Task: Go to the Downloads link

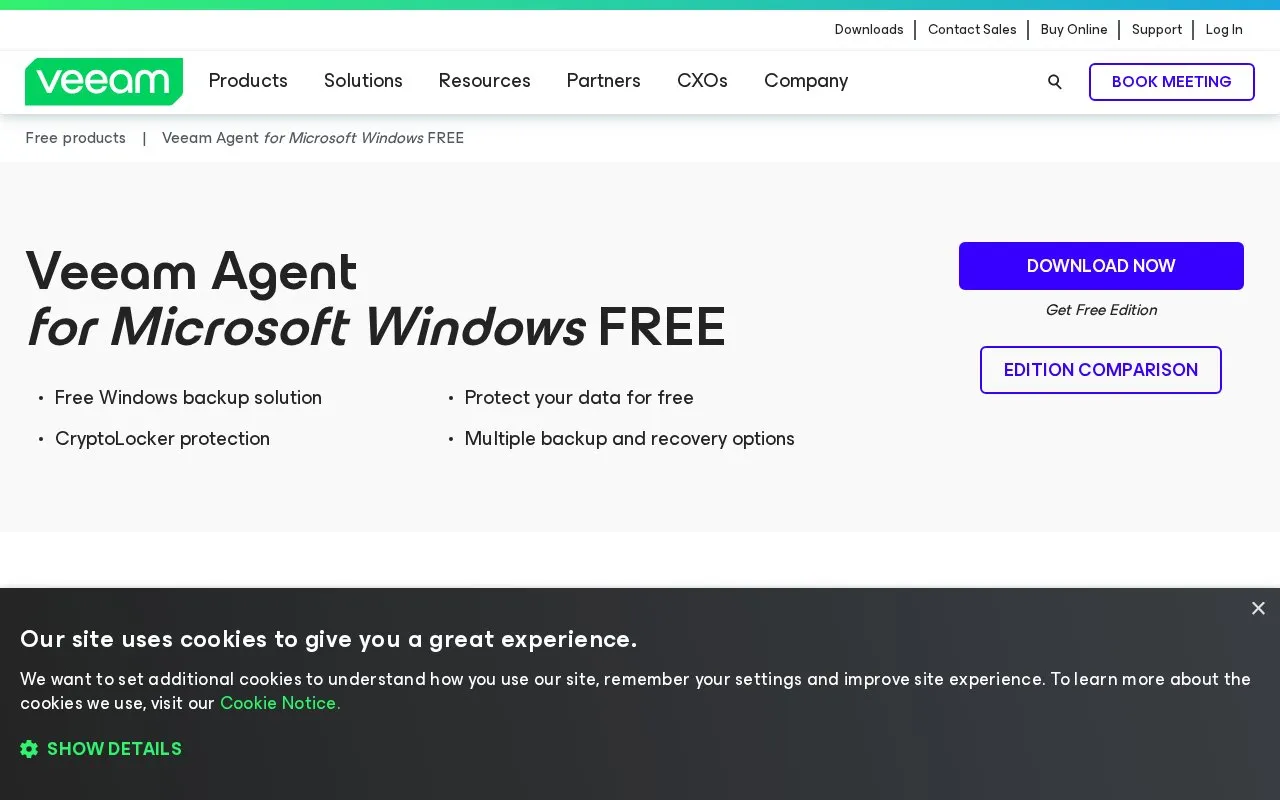Action: pos(869,30)
